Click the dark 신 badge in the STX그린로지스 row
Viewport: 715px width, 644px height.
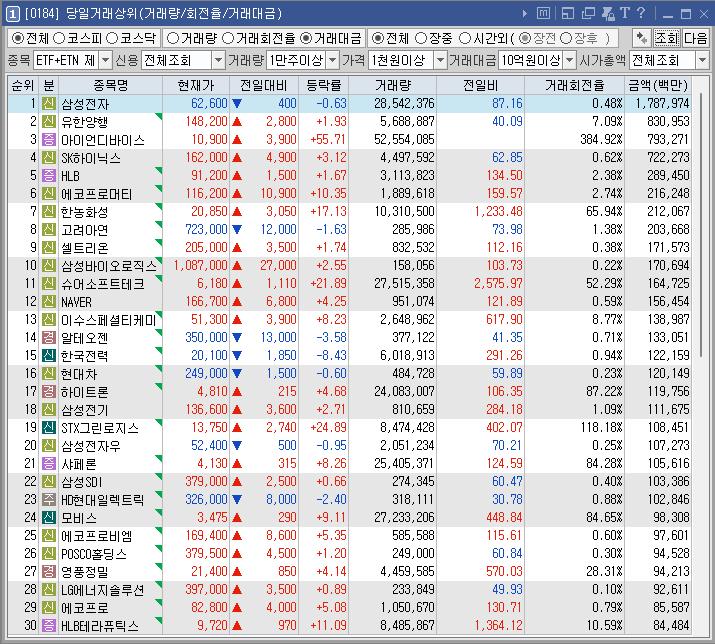pos(49,428)
